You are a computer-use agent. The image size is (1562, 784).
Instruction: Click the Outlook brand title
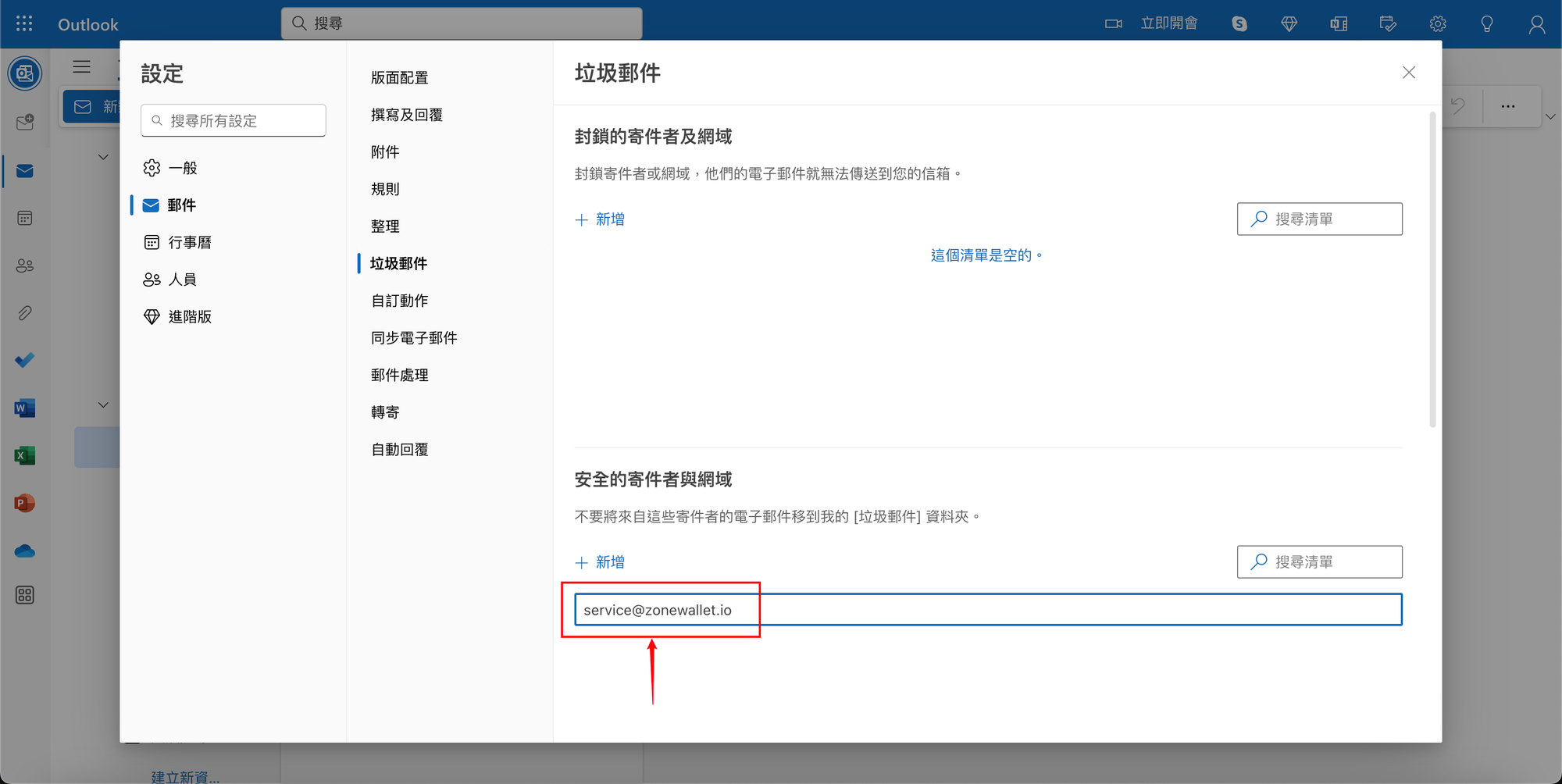pos(87,24)
